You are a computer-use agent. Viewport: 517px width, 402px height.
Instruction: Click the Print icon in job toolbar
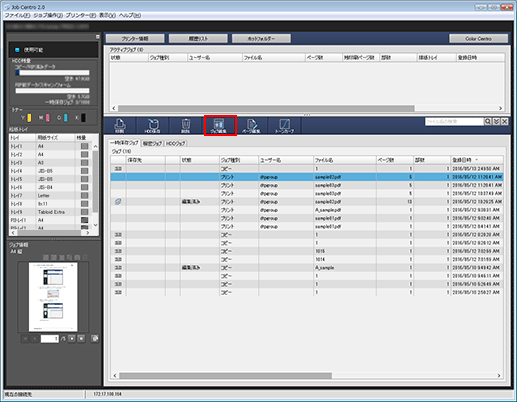pyautogui.click(x=120, y=126)
